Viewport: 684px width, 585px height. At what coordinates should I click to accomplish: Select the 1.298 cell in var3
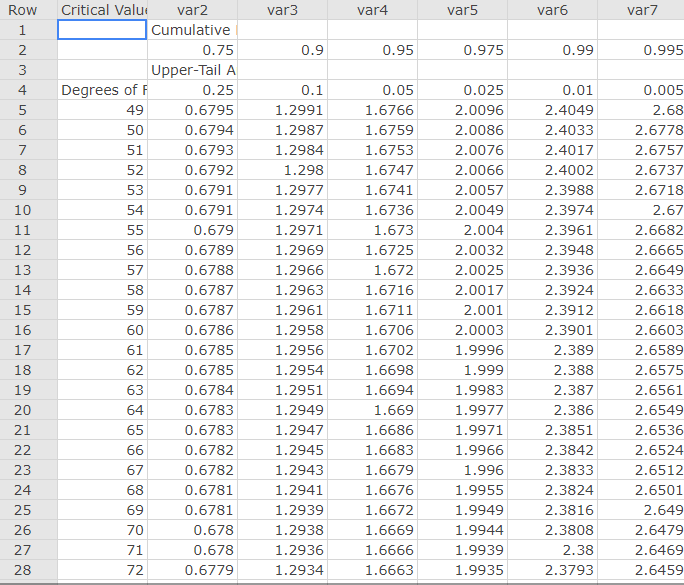pyautogui.click(x=282, y=170)
